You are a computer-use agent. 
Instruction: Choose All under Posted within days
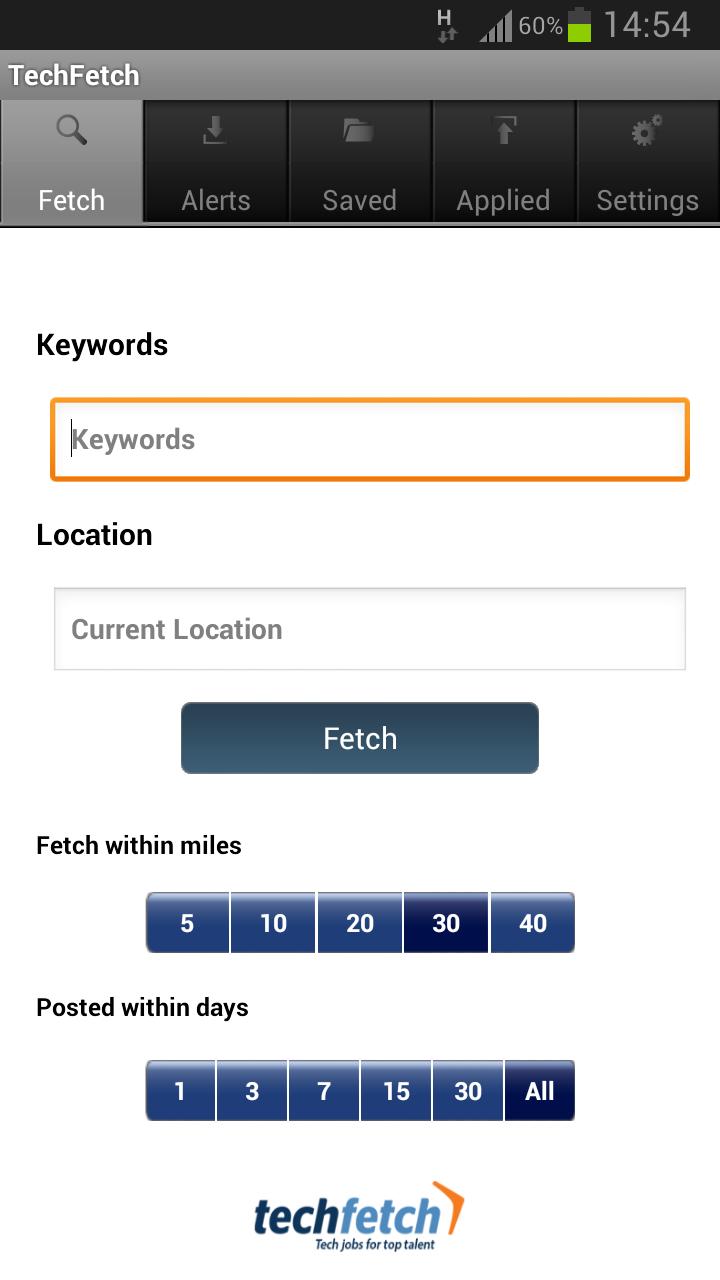[x=540, y=1091]
